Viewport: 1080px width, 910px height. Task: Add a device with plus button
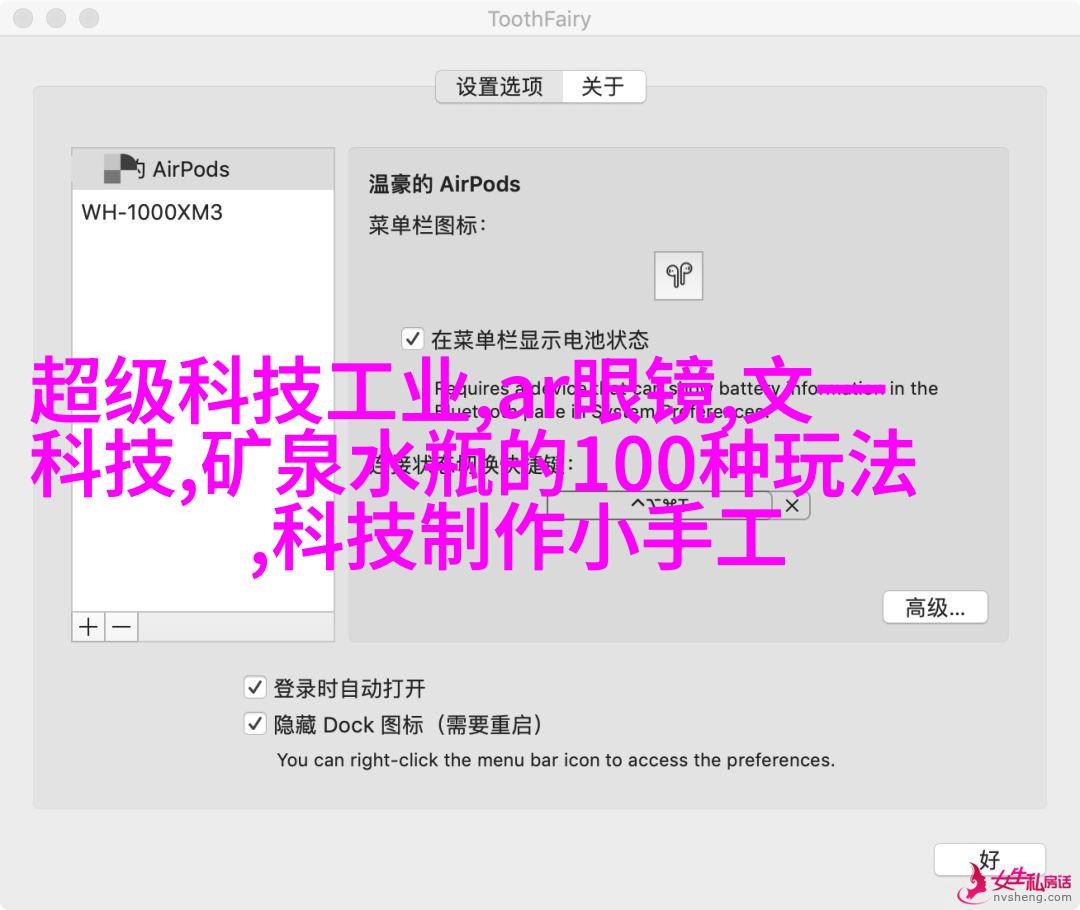tap(88, 627)
